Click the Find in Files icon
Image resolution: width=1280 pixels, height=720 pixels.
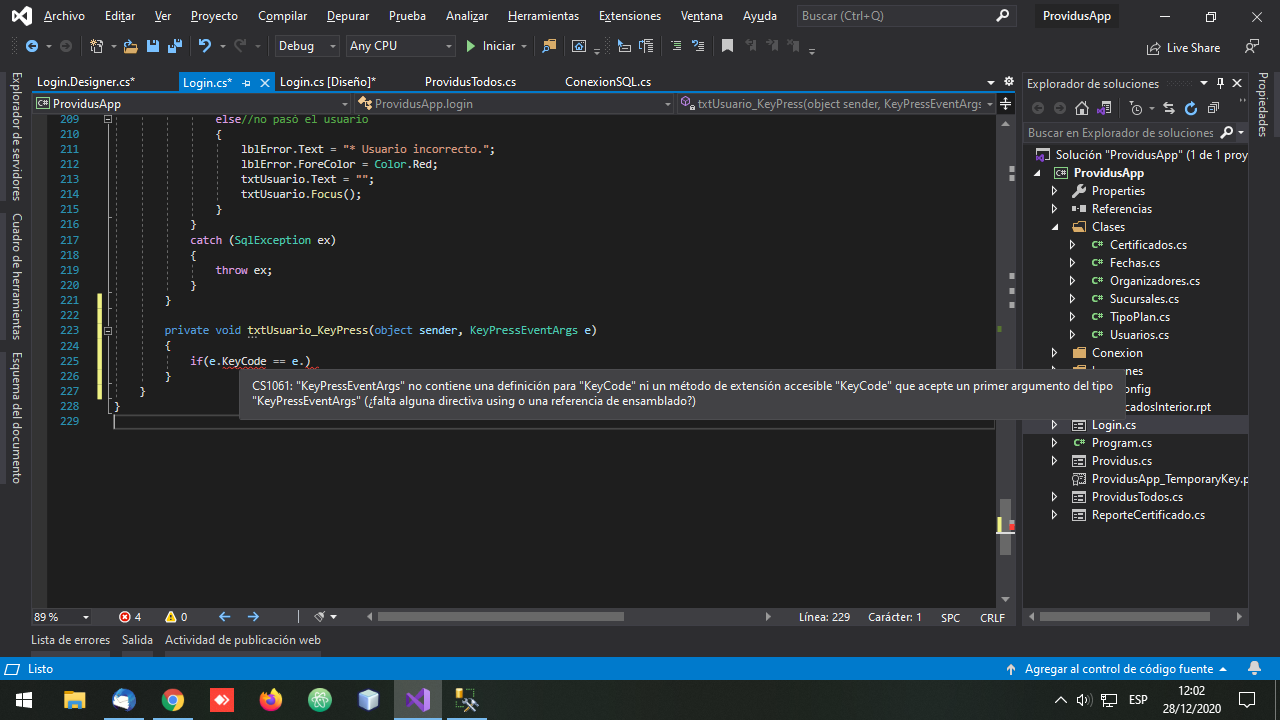(x=549, y=46)
